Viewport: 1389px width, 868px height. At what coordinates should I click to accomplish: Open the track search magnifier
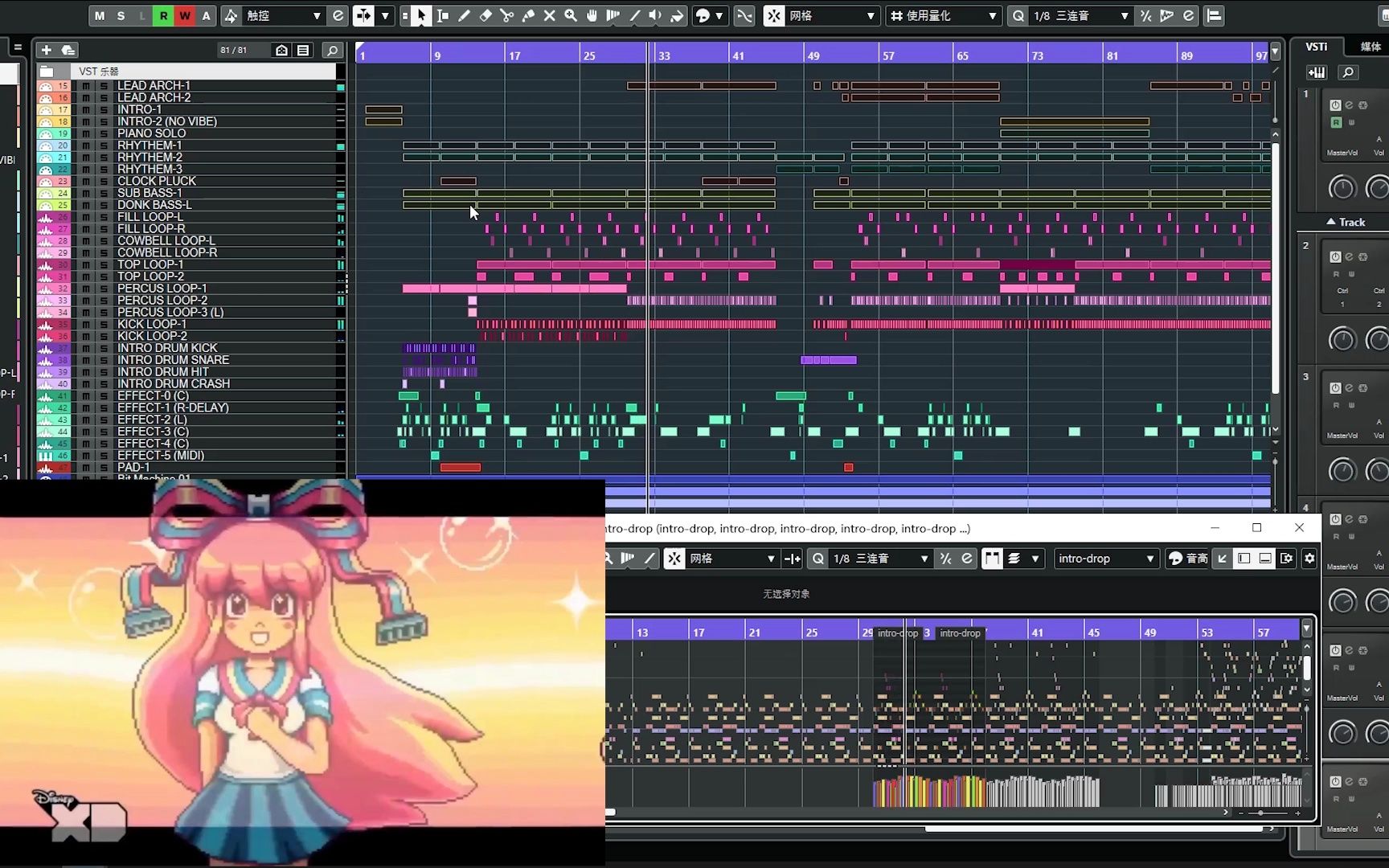332,50
